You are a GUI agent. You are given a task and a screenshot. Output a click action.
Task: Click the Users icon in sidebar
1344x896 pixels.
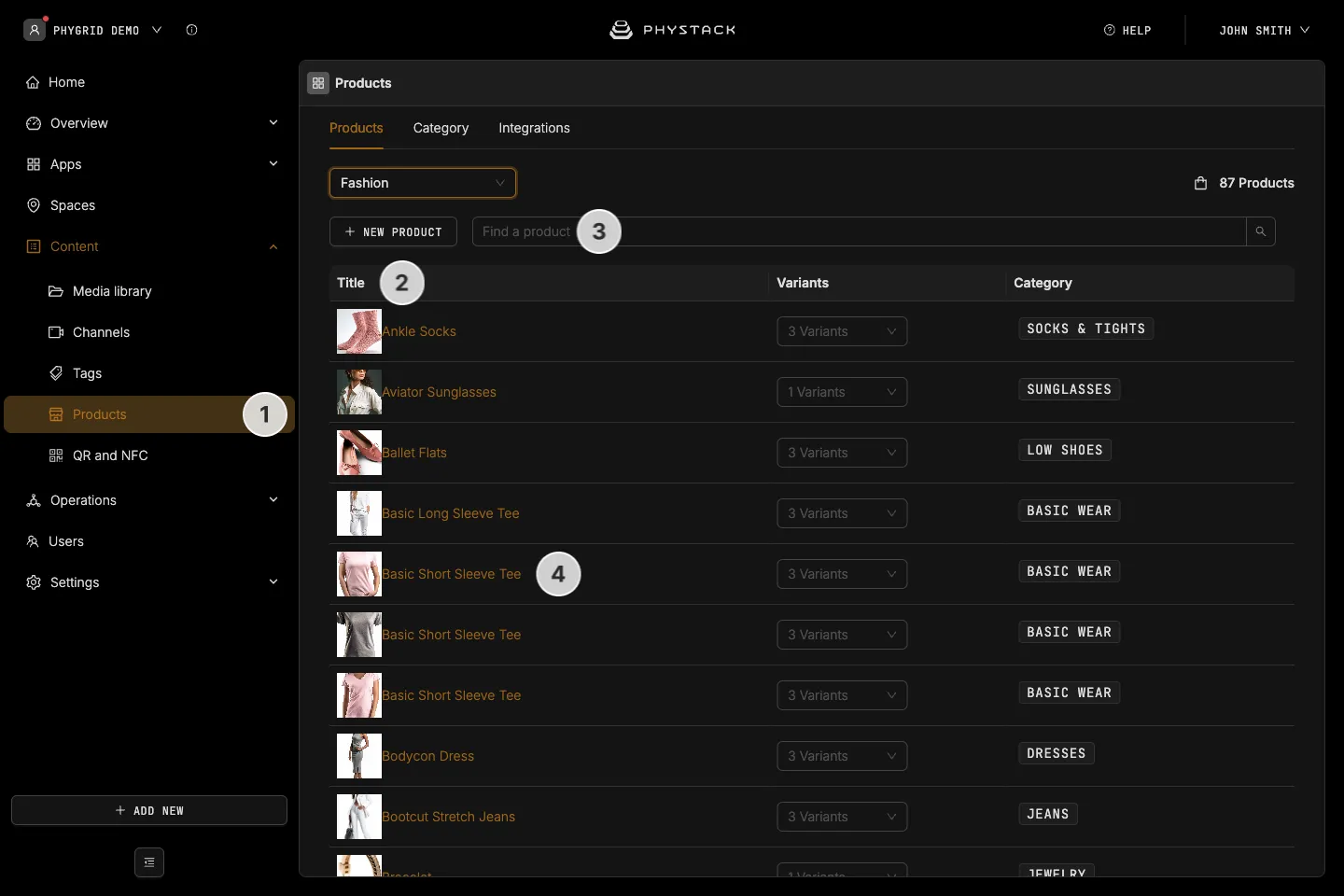click(33, 541)
